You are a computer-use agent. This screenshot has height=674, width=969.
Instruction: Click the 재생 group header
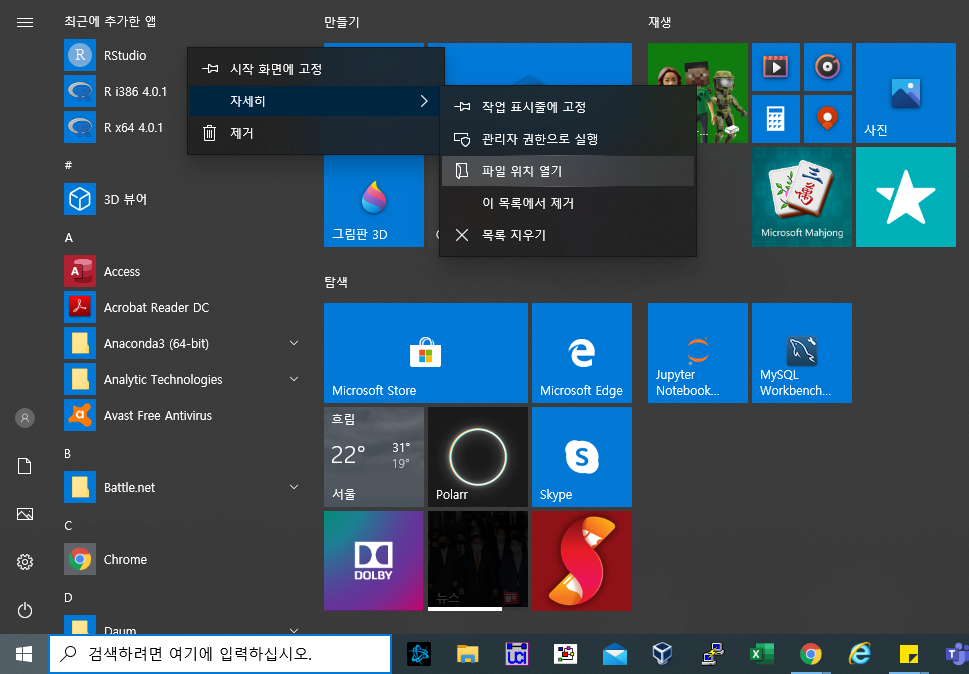[x=659, y=22]
